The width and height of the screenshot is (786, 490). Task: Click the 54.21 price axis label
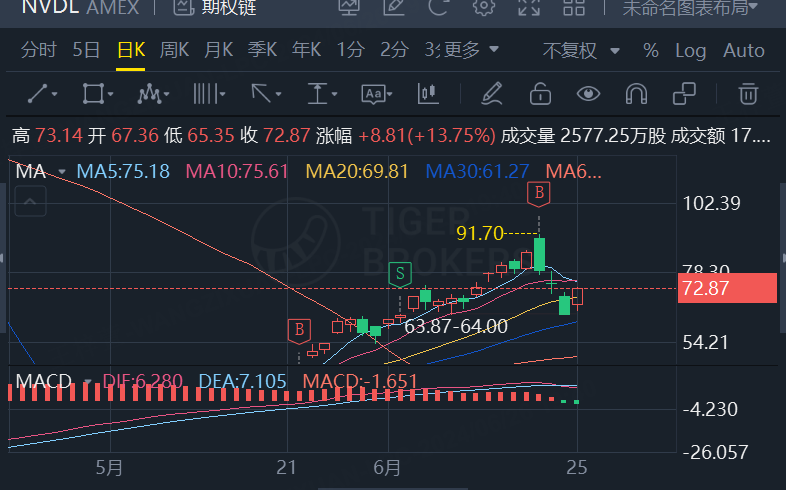(x=705, y=343)
